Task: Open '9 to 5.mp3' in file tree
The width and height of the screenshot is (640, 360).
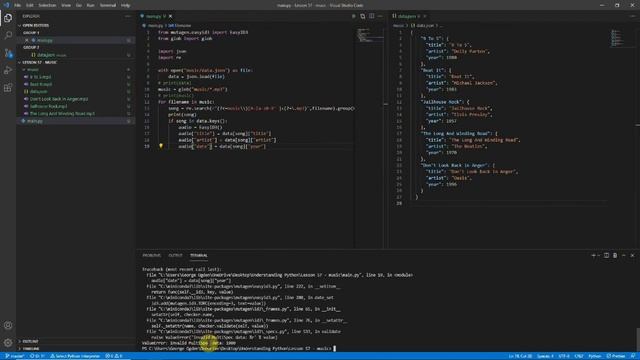Action: pos(76,77)
